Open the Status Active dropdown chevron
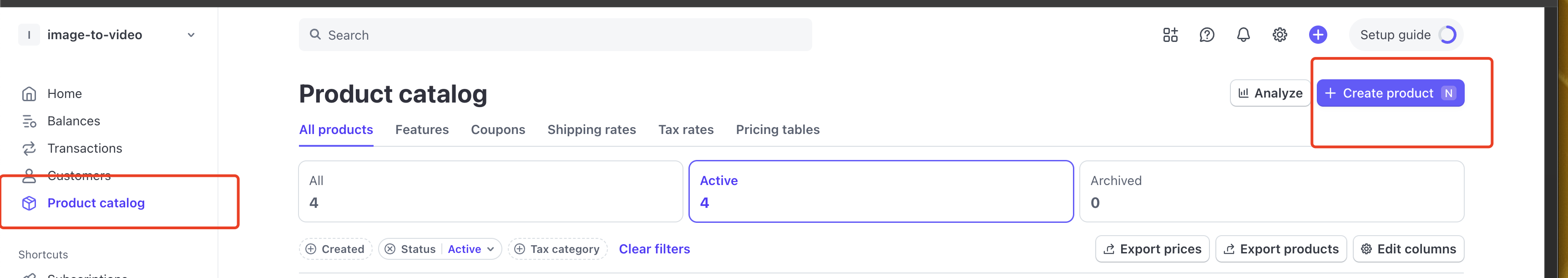 click(x=491, y=249)
